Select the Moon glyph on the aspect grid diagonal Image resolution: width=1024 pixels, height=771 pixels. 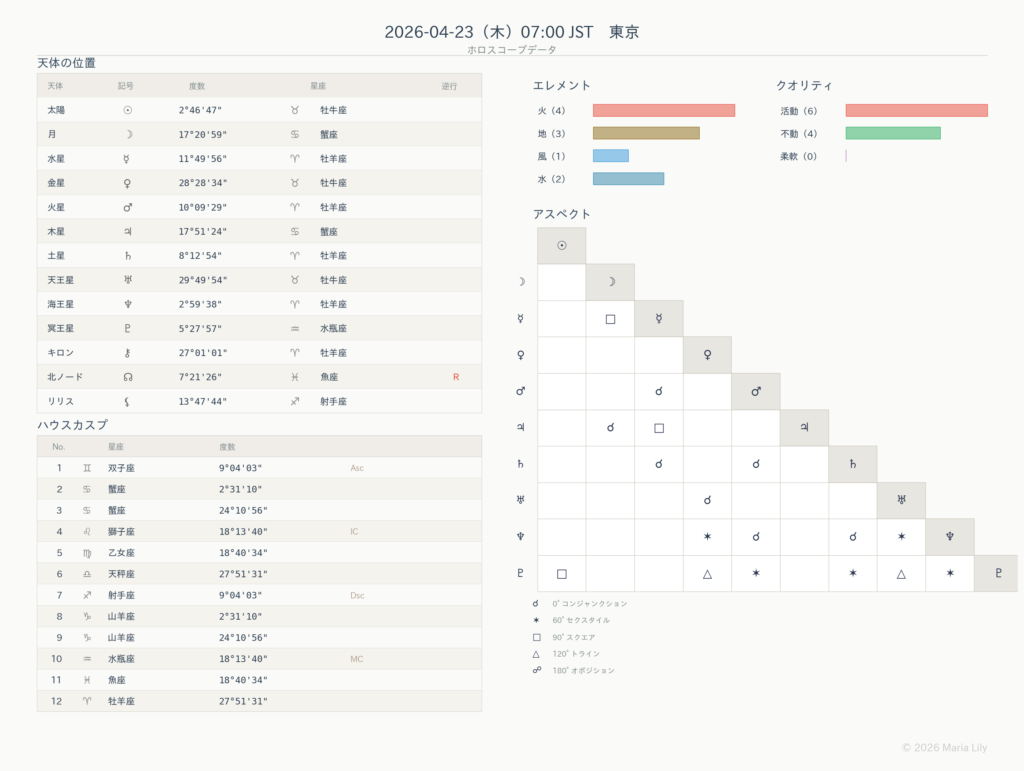pyautogui.click(x=610, y=282)
